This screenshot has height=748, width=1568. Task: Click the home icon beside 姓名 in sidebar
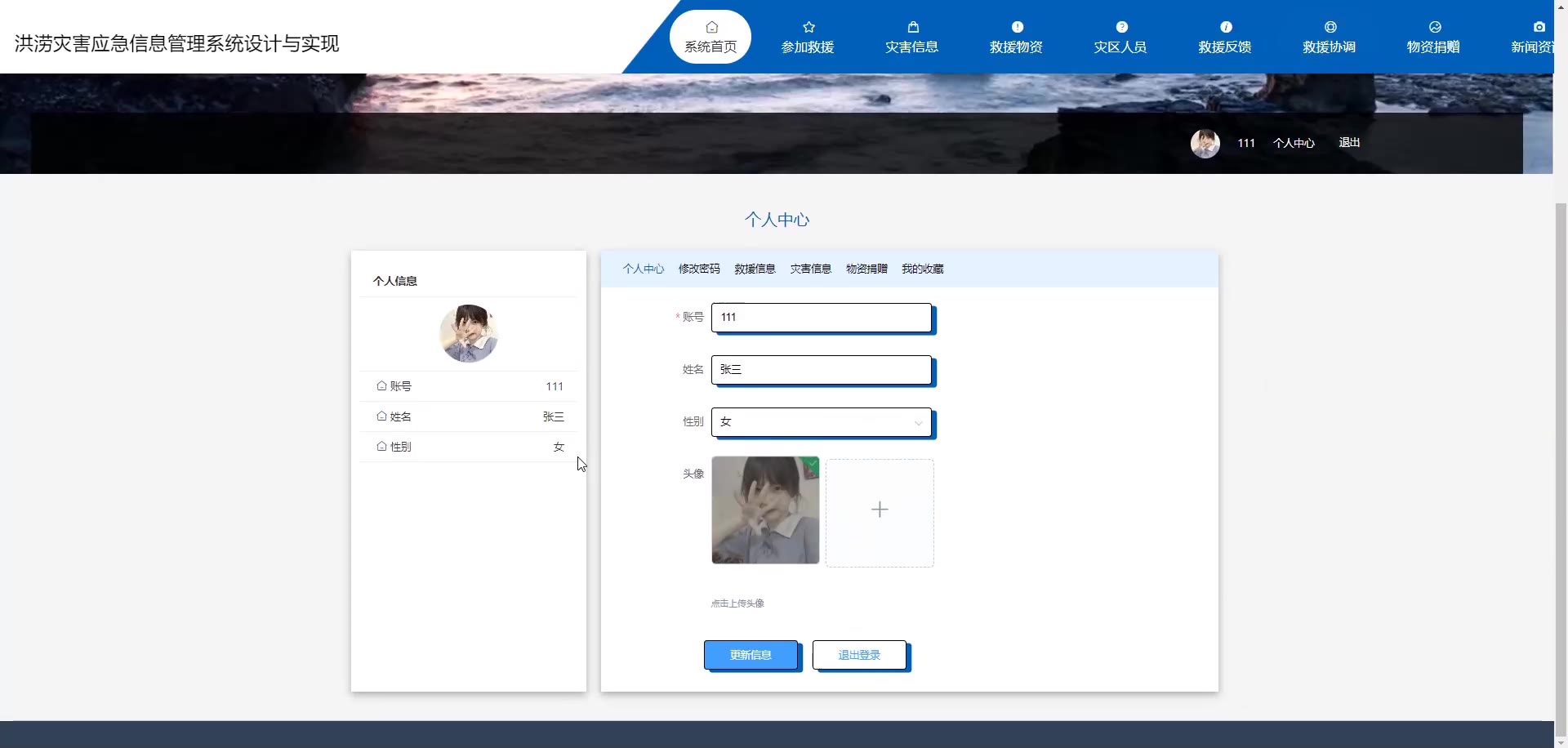pyautogui.click(x=381, y=416)
